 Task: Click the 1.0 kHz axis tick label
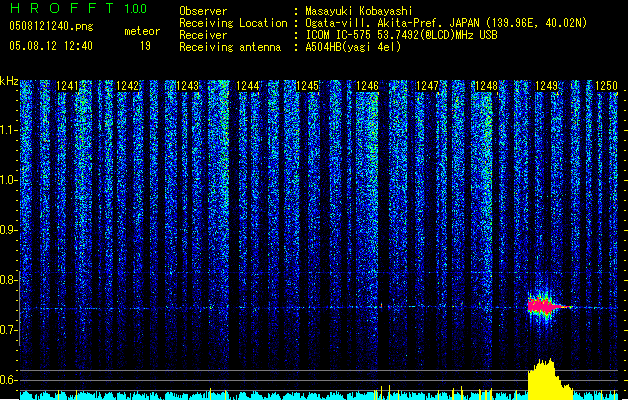[x=8, y=180]
